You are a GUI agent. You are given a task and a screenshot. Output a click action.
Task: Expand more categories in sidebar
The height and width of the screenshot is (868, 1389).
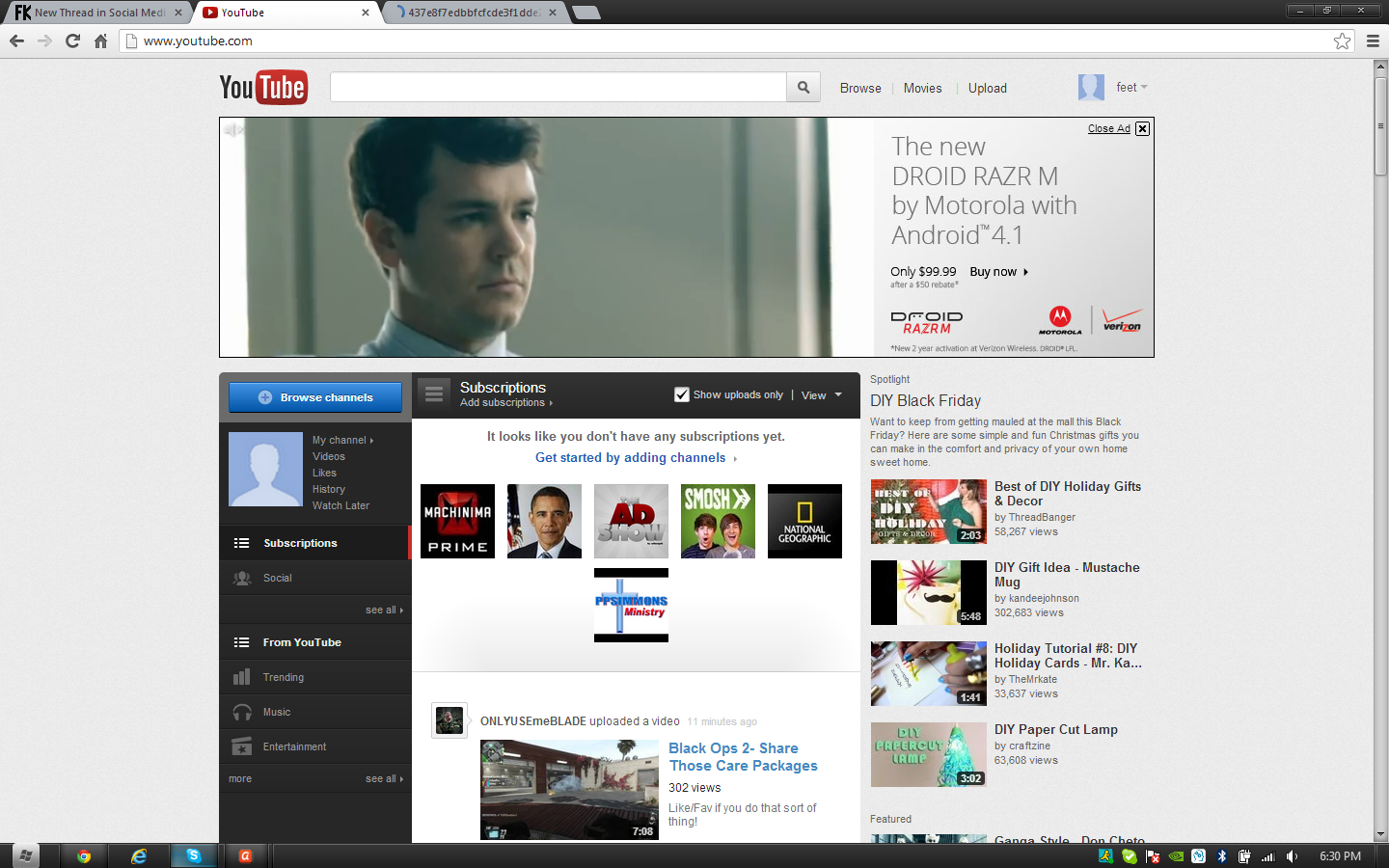[x=240, y=778]
